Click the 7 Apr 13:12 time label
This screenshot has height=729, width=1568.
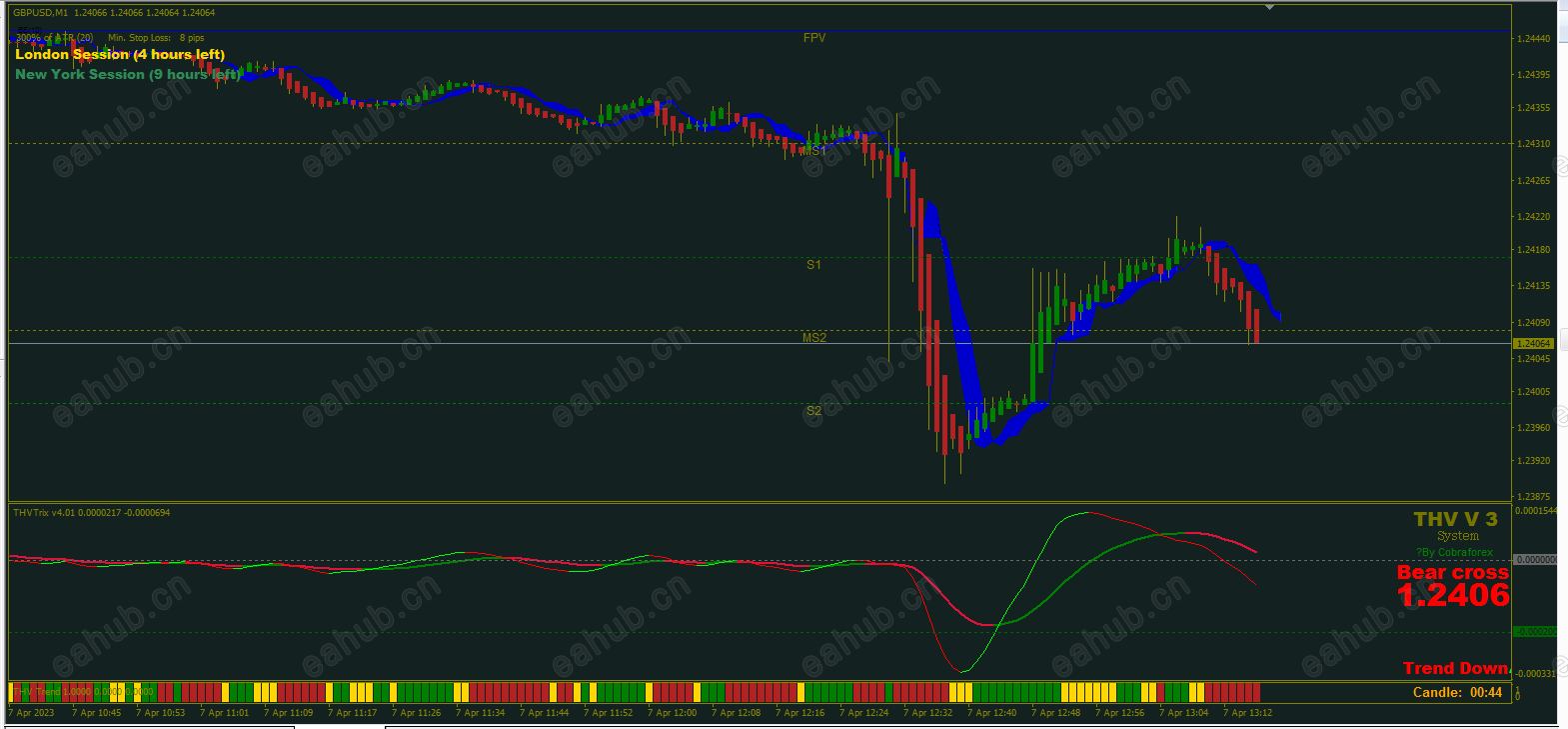pyautogui.click(x=1248, y=713)
